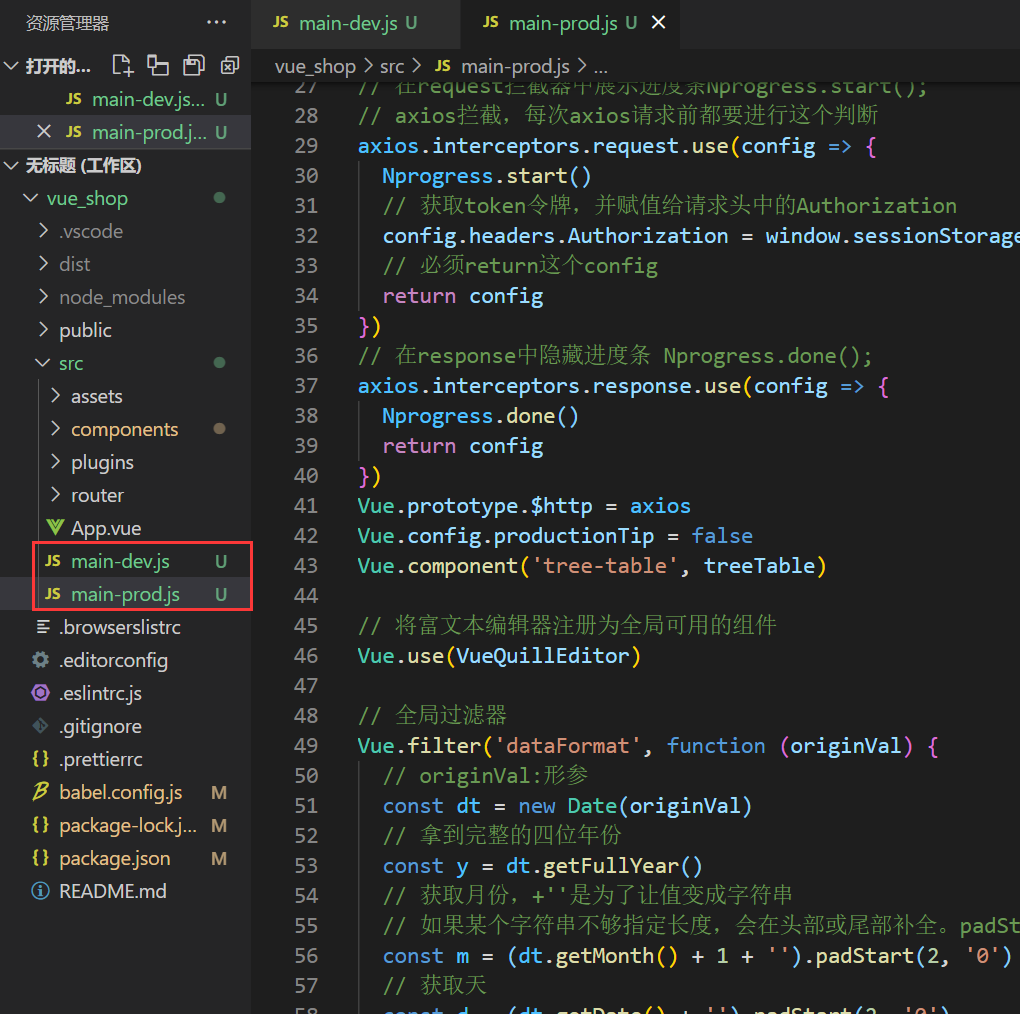Image resolution: width=1020 pixels, height=1014 pixels.
Task: Click the vue_shop breadcrumb segment
Action: (x=315, y=66)
